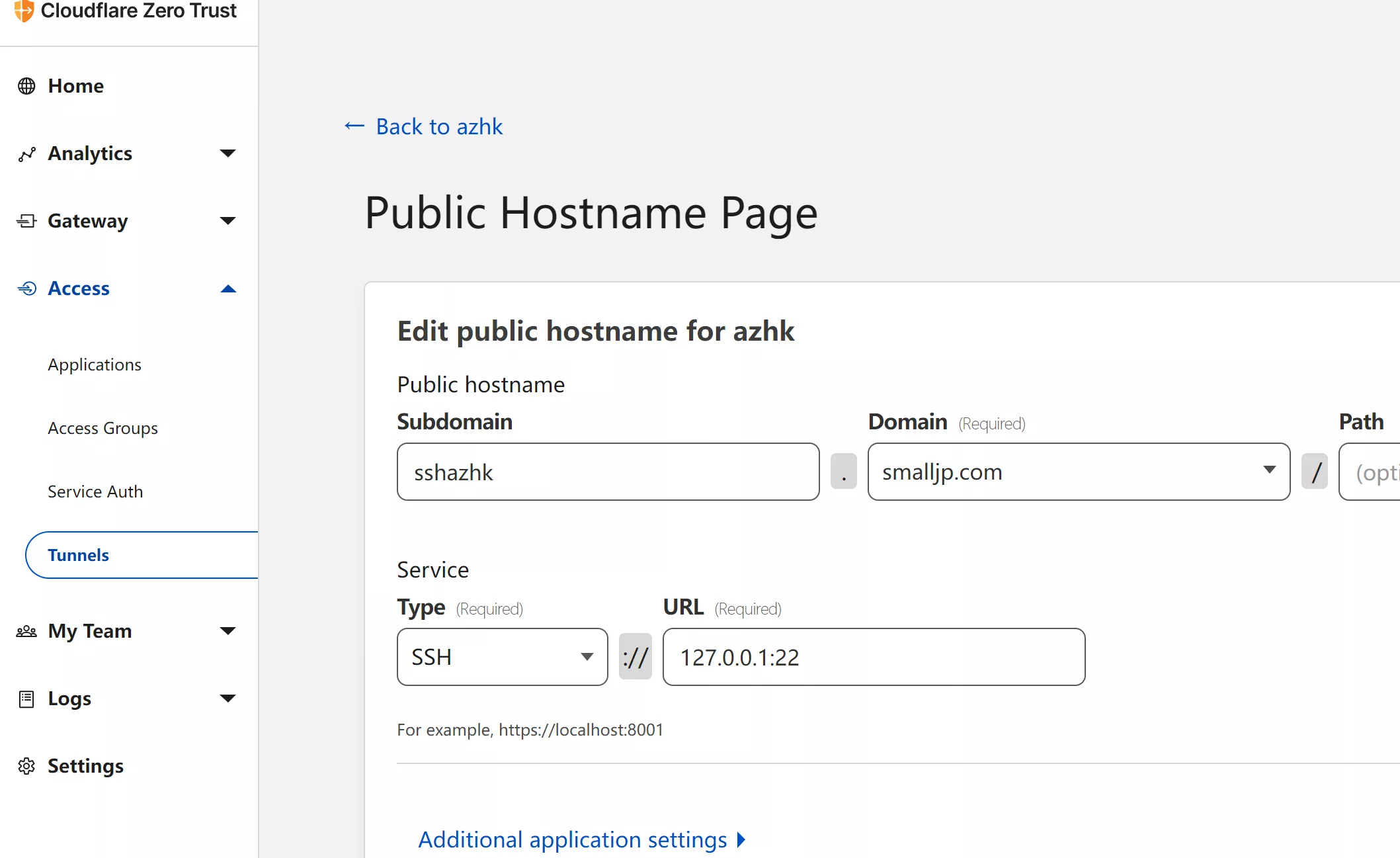
Task: Click the '://' separator box before URL
Action: pyautogui.click(x=636, y=656)
